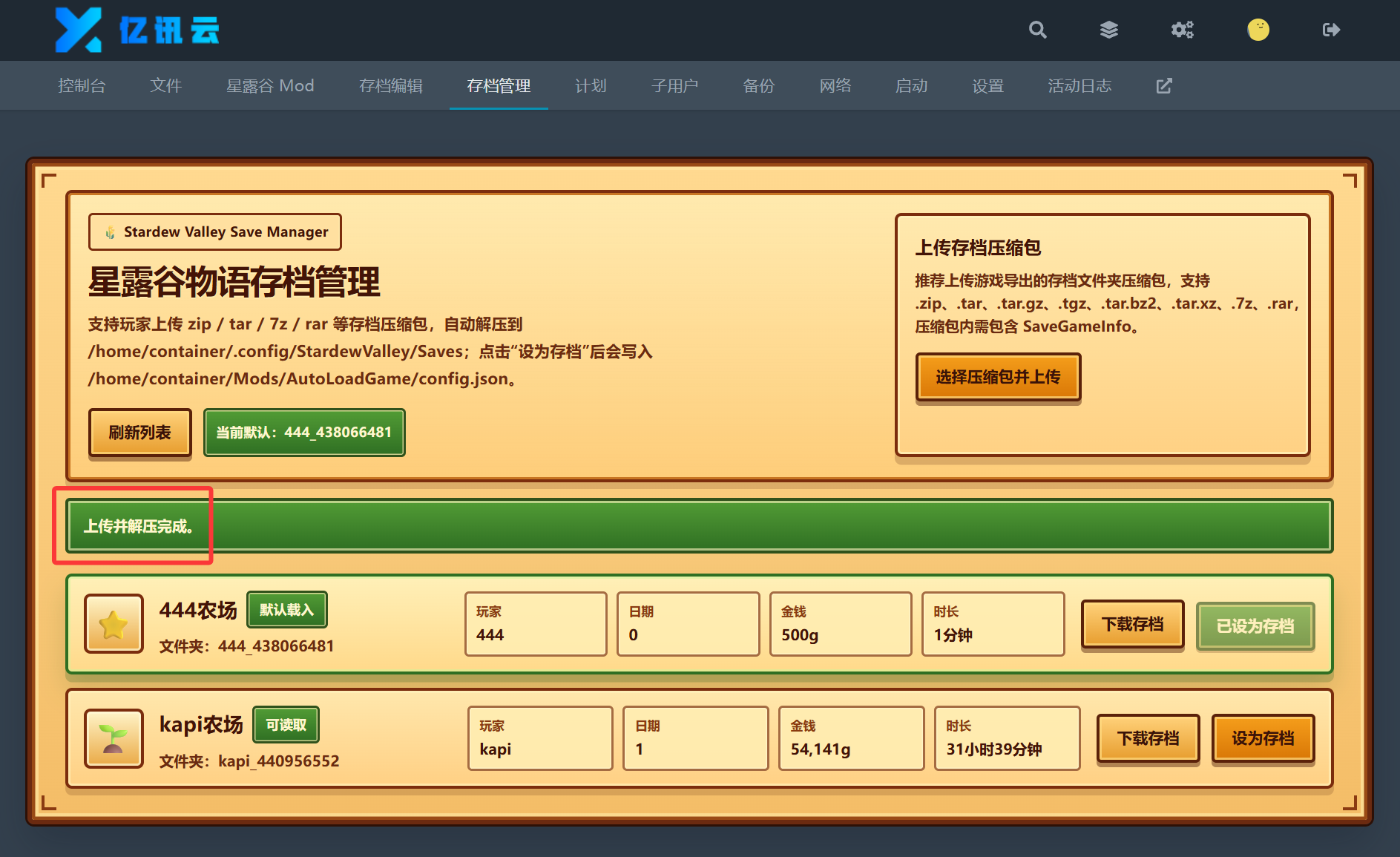The width and height of the screenshot is (1400, 857).
Task: Click the star icon of 444农场
Action: [x=114, y=624]
